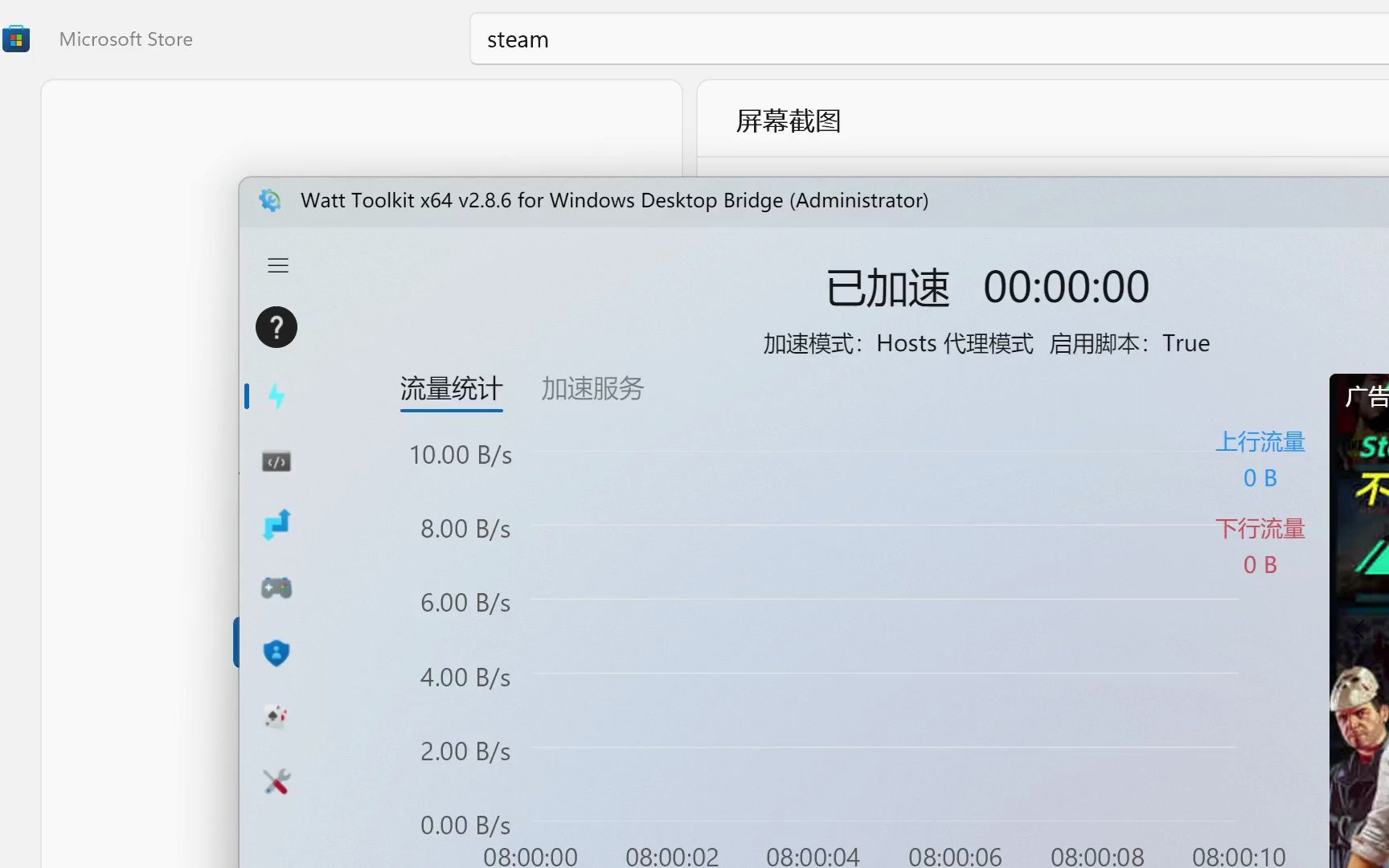Click the 00:00:00 elapsed timer
The height and width of the screenshot is (868, 1389).
tap(1067, 287)
